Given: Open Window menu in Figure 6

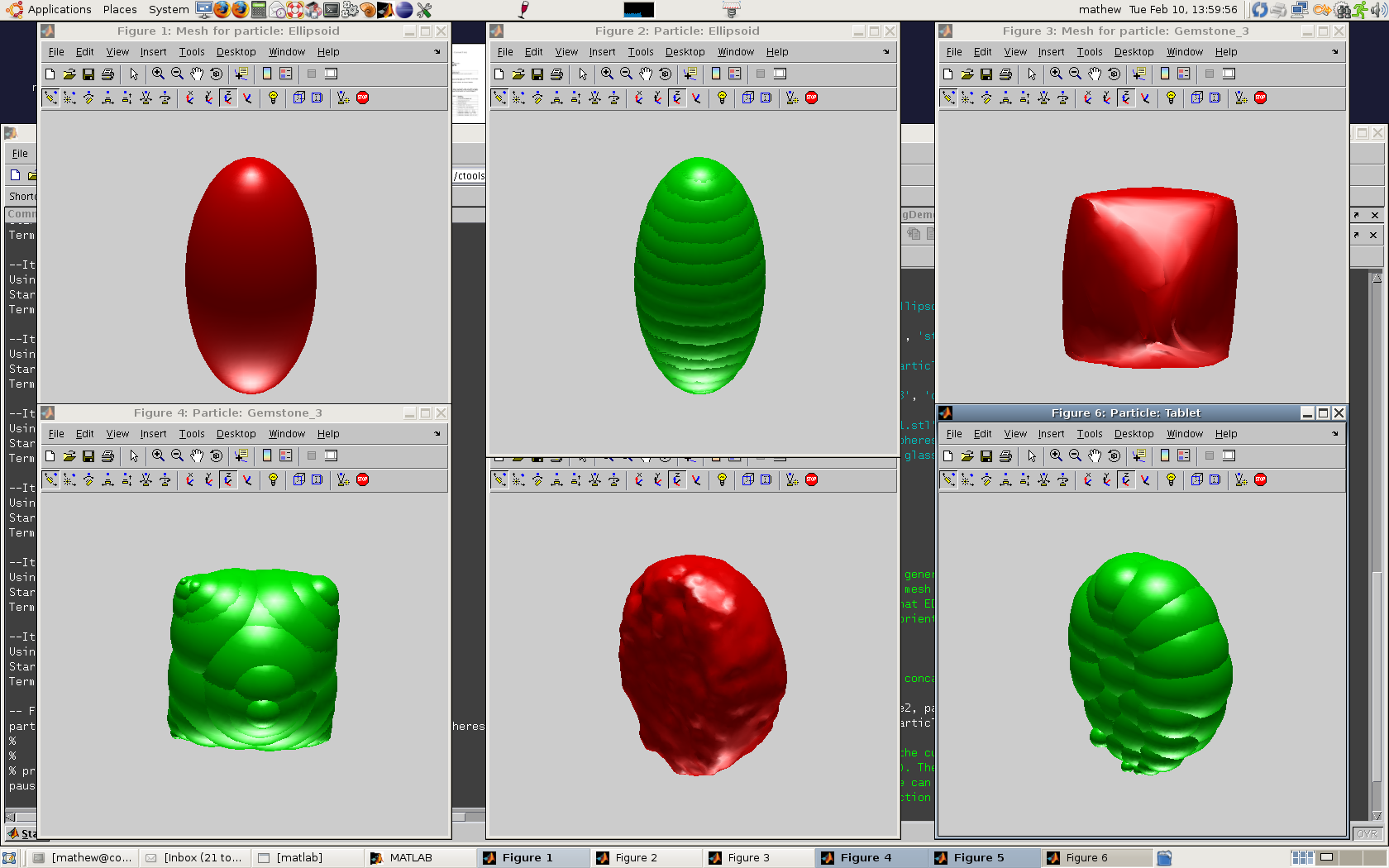Looking at the screenshot, I should [x=1185, y=434].
